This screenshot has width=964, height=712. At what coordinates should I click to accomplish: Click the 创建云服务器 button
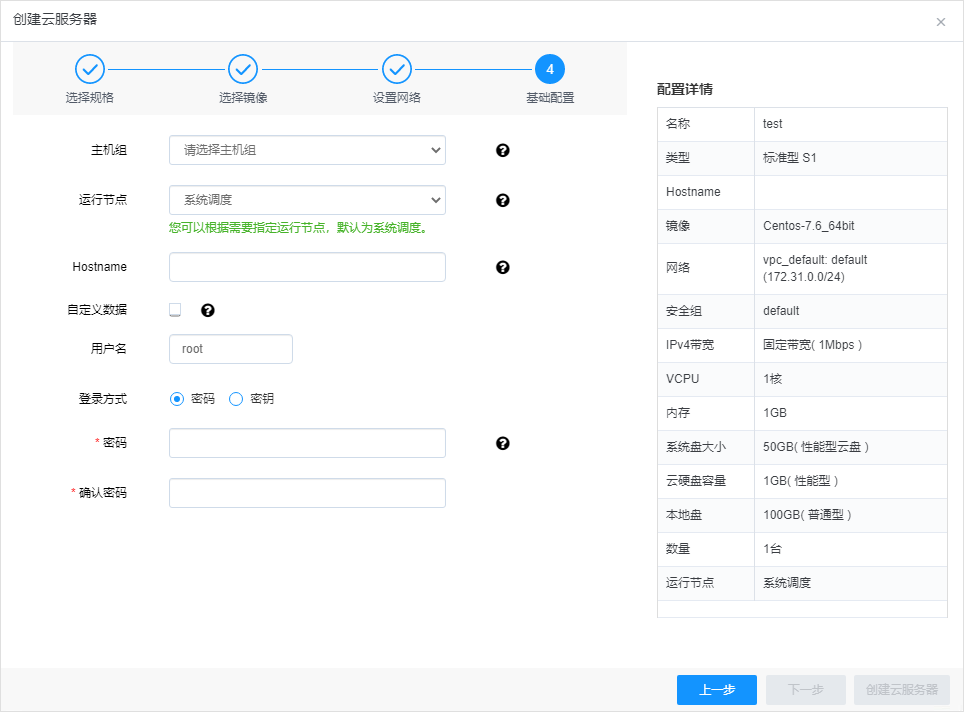(x=902, y=690)
